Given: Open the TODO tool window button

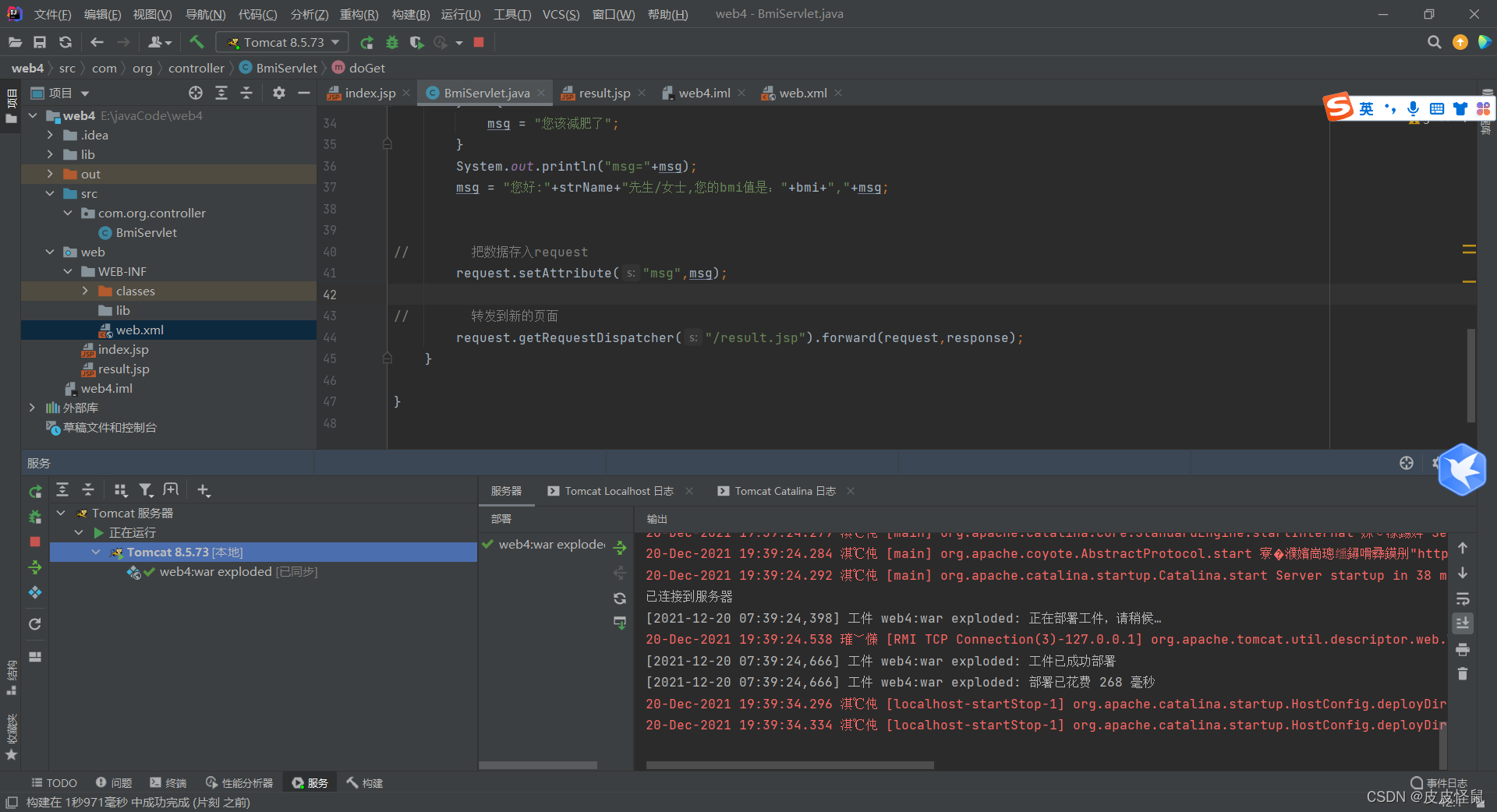Looking at the screenshot, I should 54,782.
